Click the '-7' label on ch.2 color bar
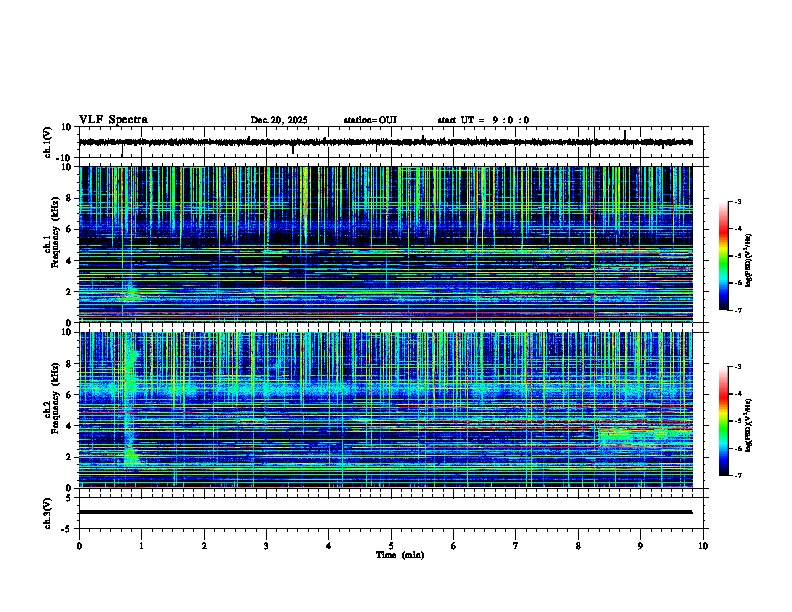792x612 pixels. tap(738, 475)
